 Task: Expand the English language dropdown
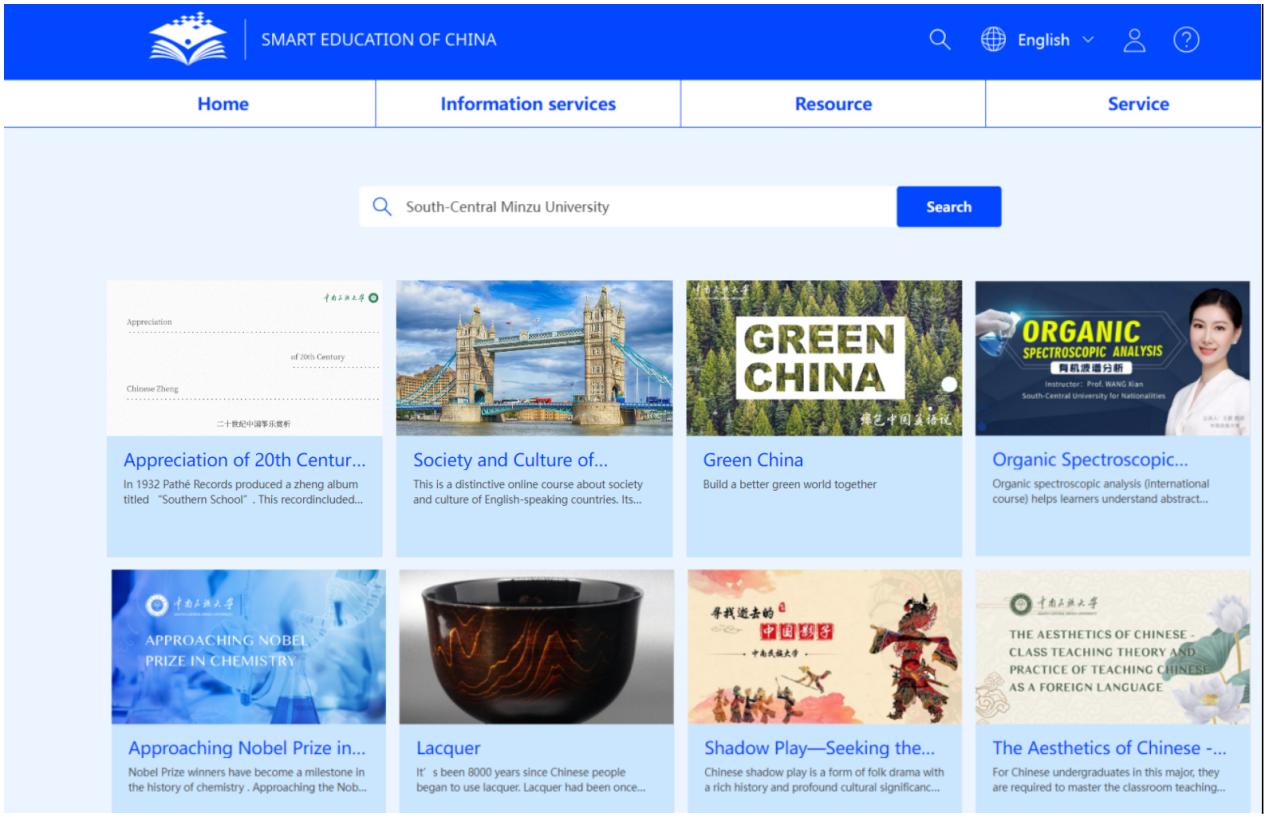pyautogui.click(x=1055, y=40)
